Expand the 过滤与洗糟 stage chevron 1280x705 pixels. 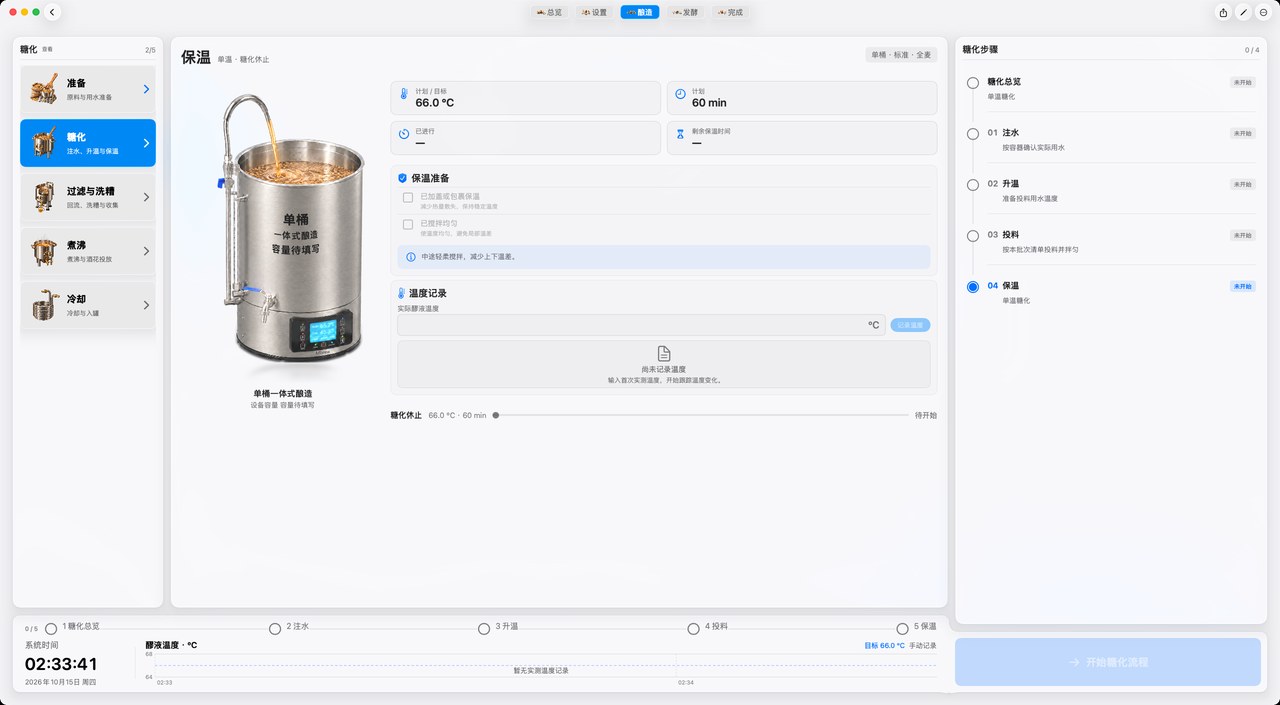[146, 197]
